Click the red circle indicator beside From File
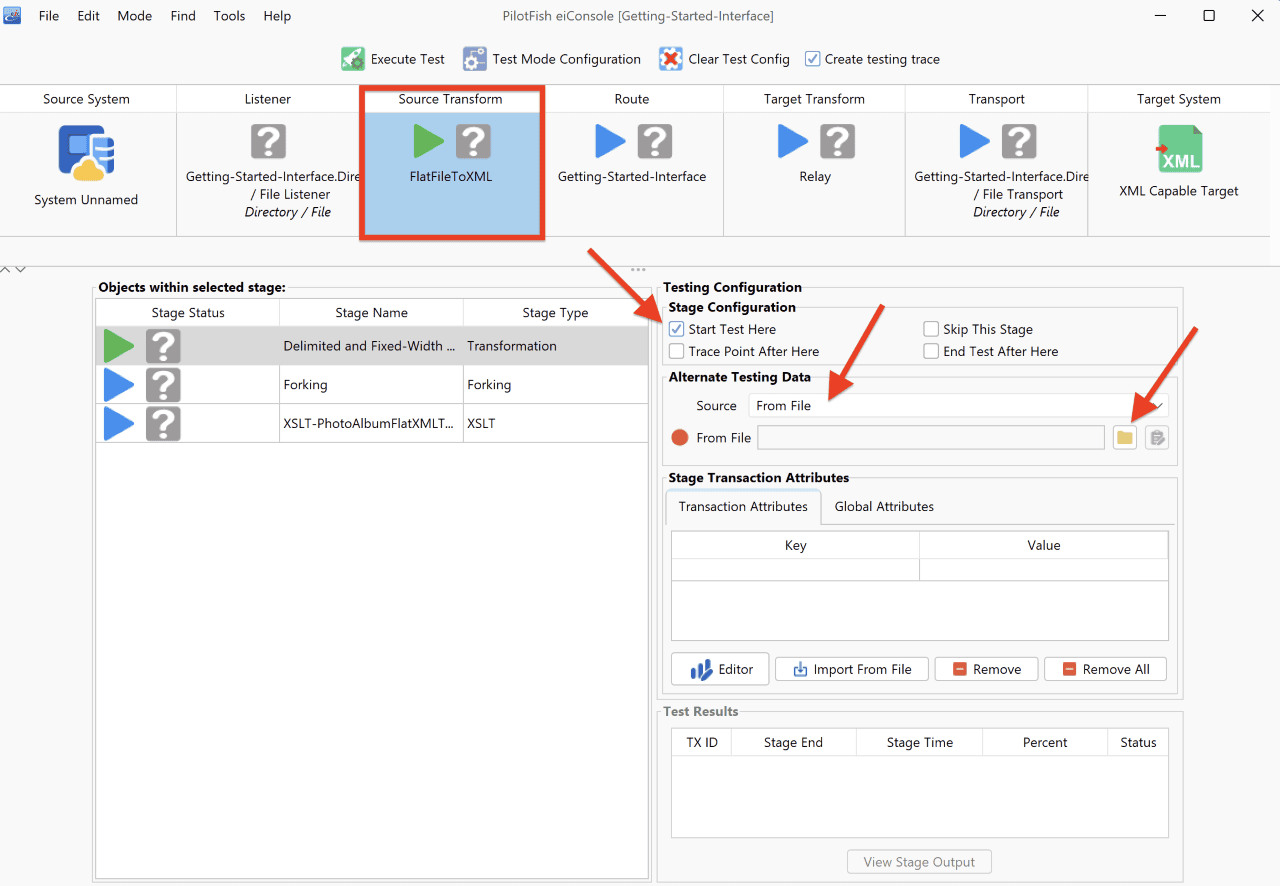The image size is (1280, 886). (680, 437)
